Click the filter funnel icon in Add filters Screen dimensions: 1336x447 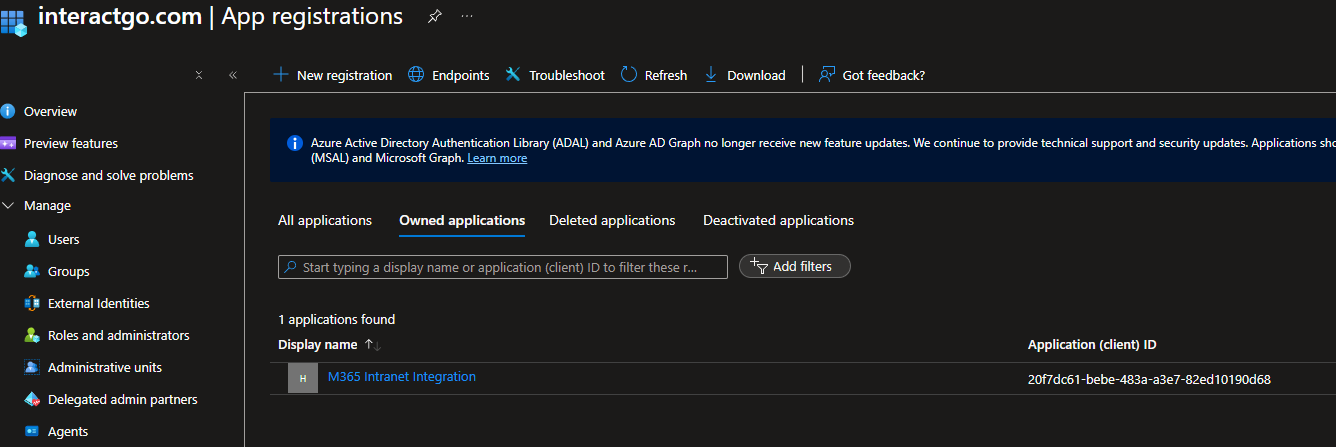(x=758, y=266)
